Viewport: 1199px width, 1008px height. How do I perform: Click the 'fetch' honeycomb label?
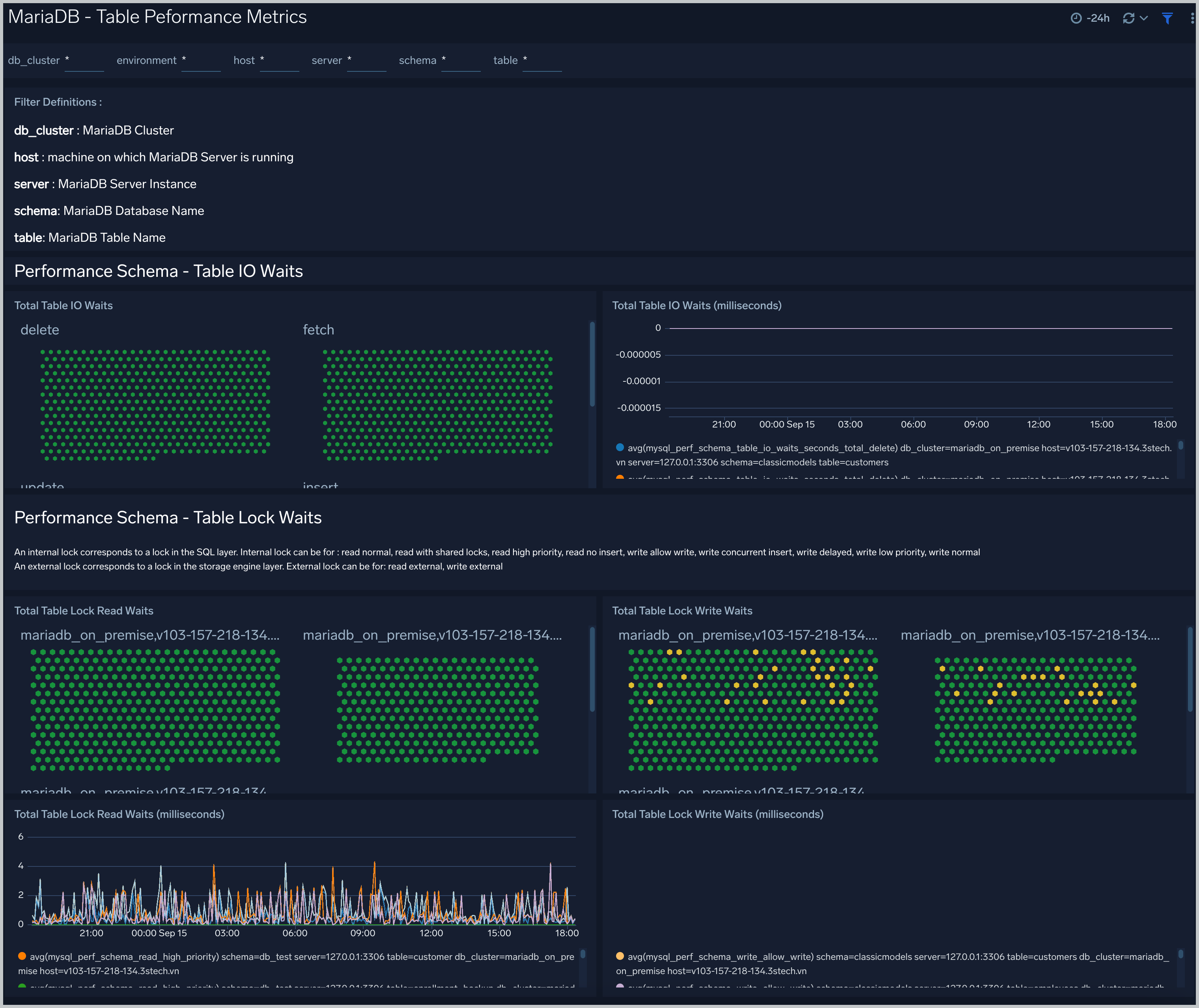[x=318, y=330]
